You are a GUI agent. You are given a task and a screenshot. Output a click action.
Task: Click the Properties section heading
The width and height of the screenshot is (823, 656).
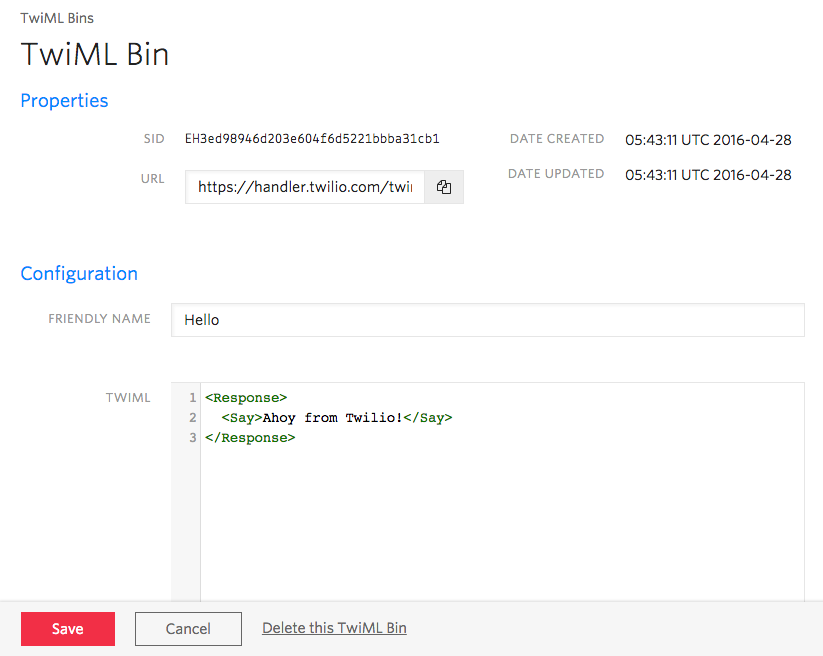click(64, 100)
